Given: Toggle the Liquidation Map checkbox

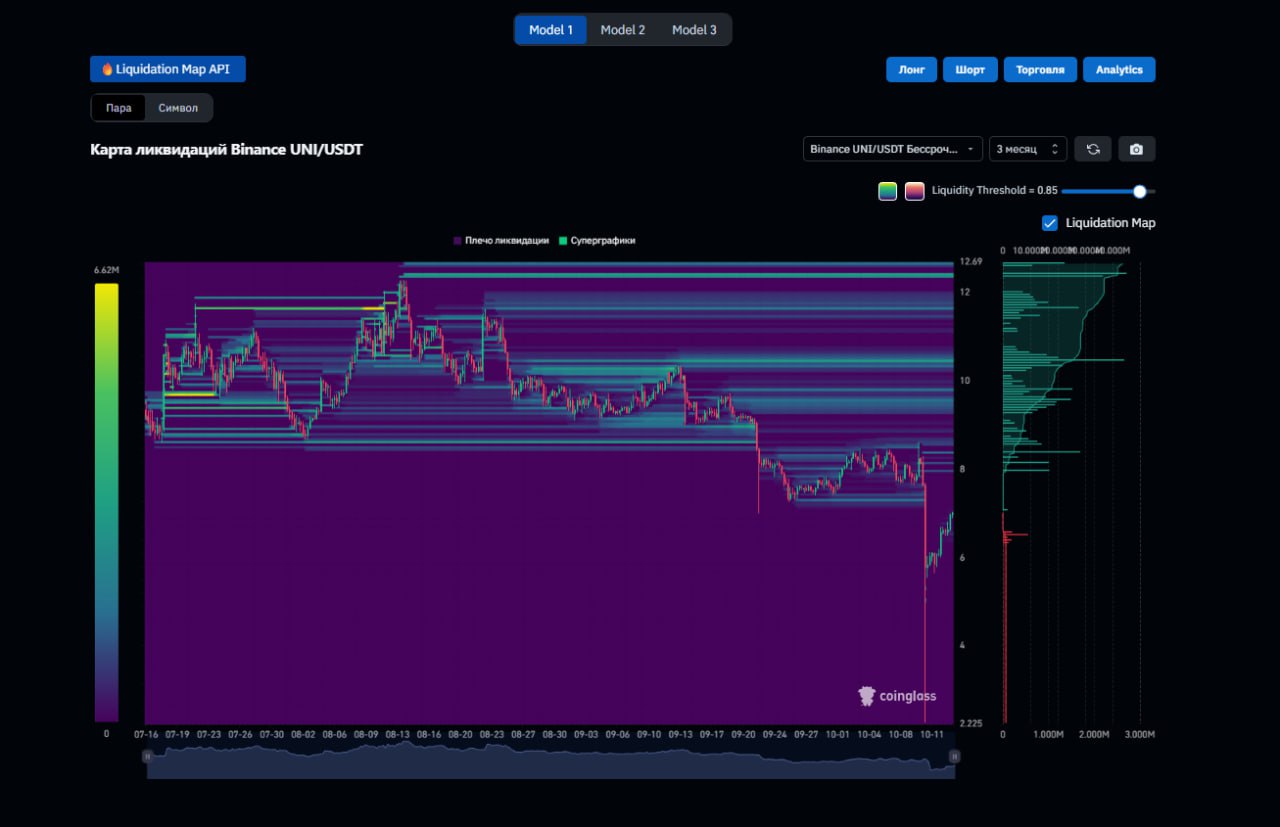Looking at the screenshot, I should coord(1050,223).
